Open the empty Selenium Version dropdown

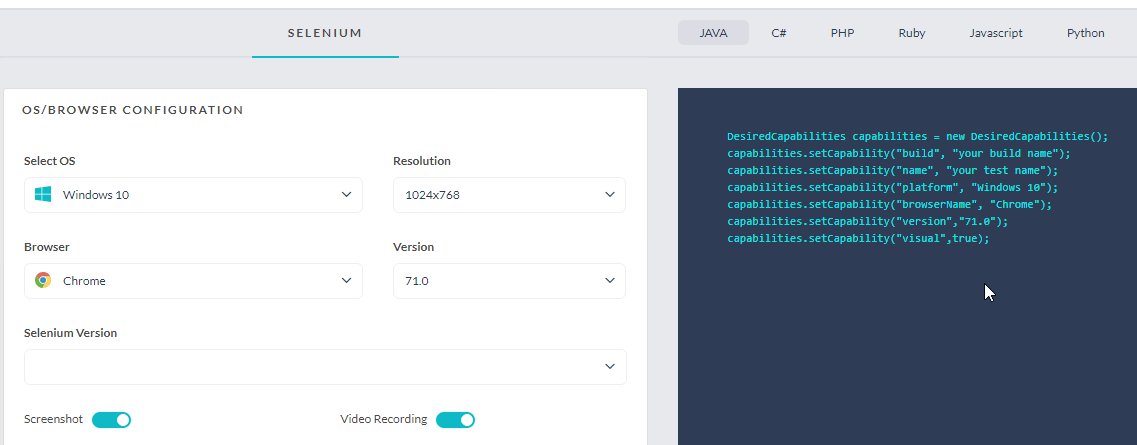coord(325,367)
